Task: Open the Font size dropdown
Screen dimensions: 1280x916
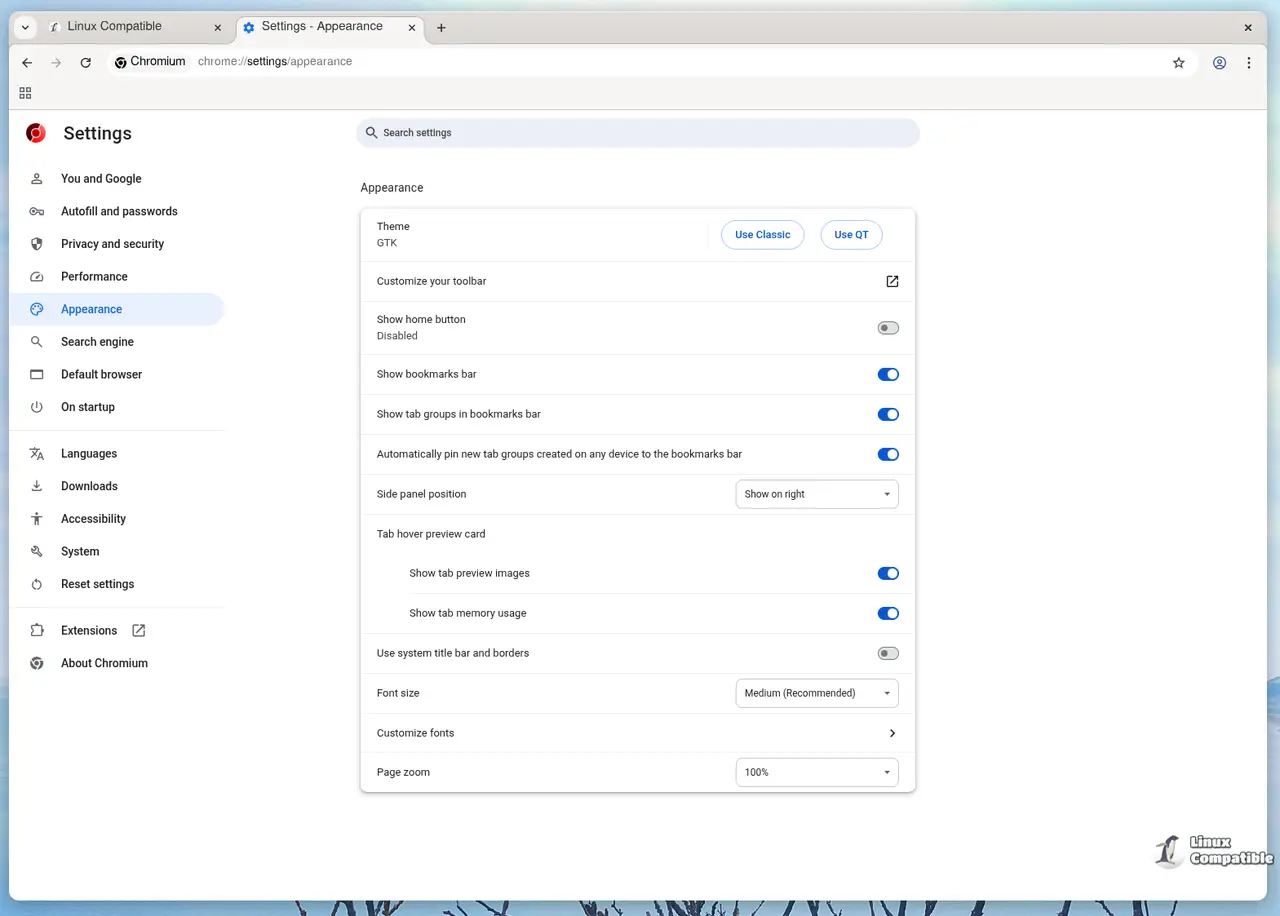Action: click(x=816, y=692)
